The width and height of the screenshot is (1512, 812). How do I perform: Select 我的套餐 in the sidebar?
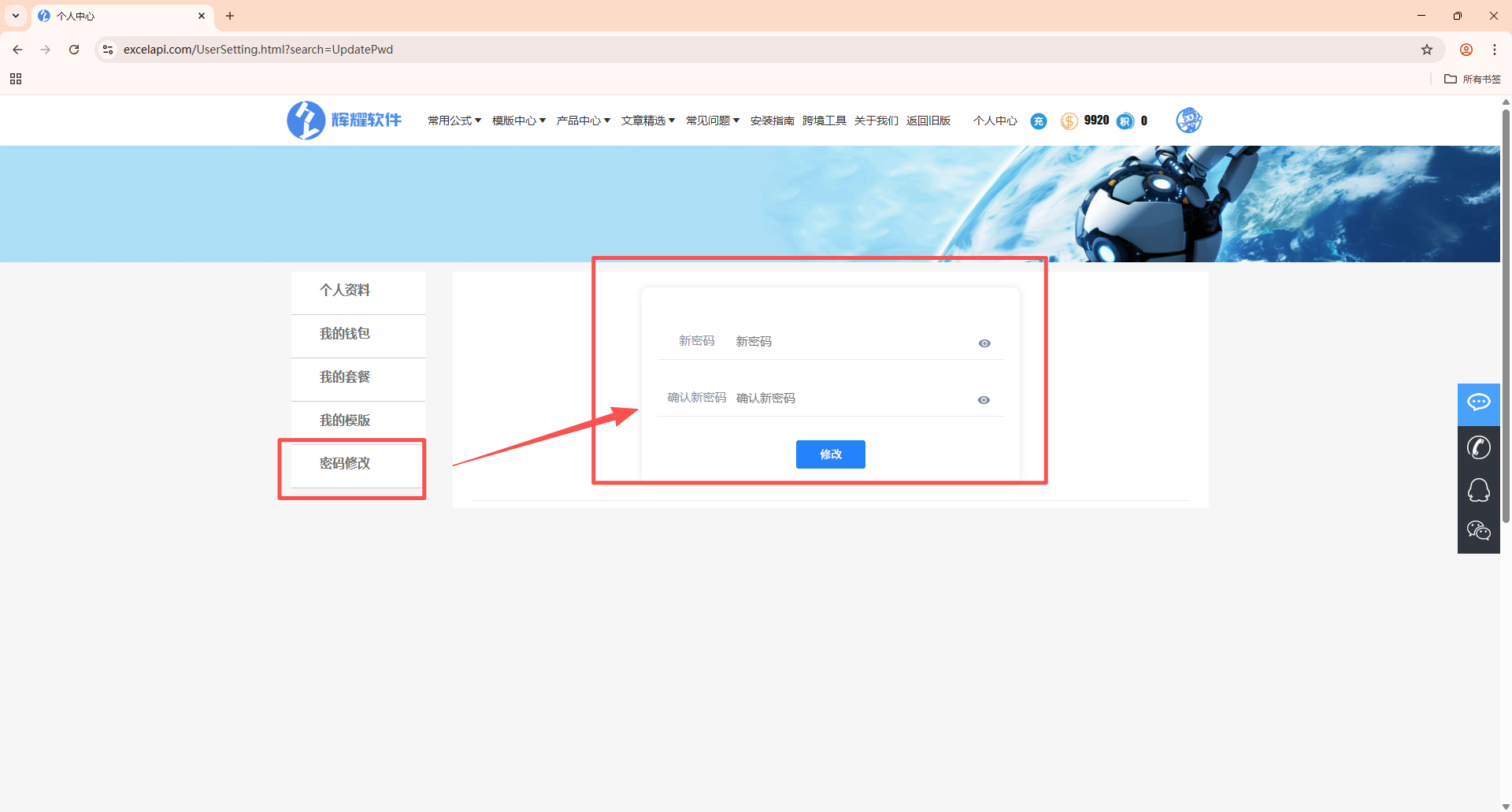pyautogui.click(x=358, y=380)
